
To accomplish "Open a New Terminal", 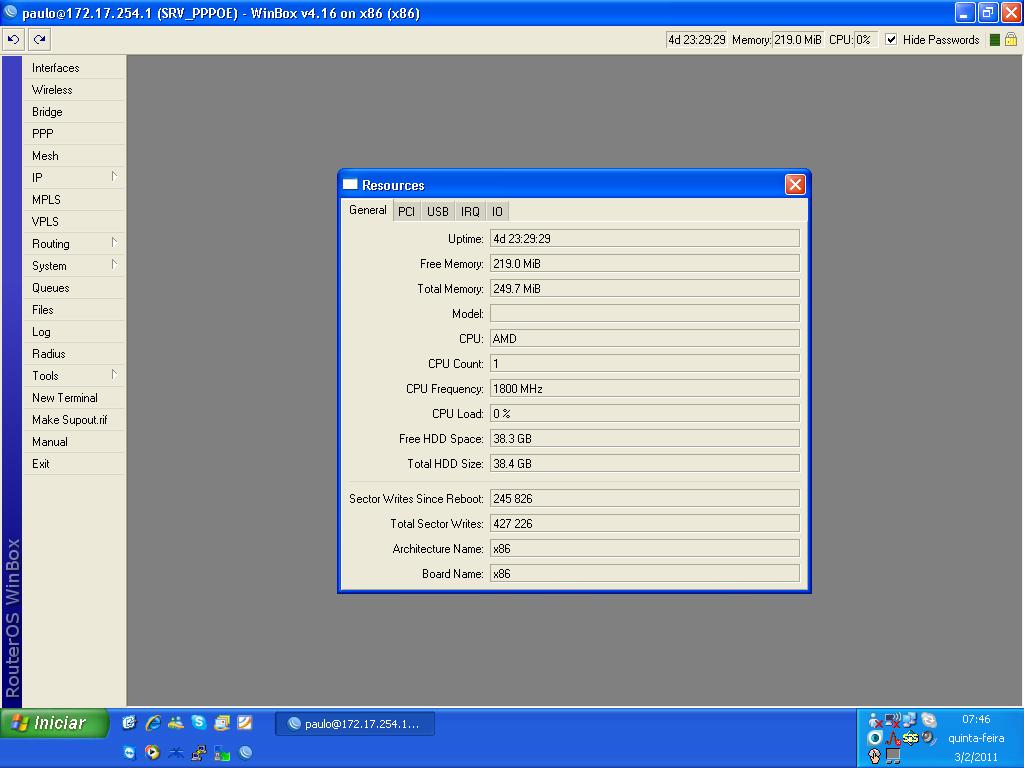I will 74,398.
